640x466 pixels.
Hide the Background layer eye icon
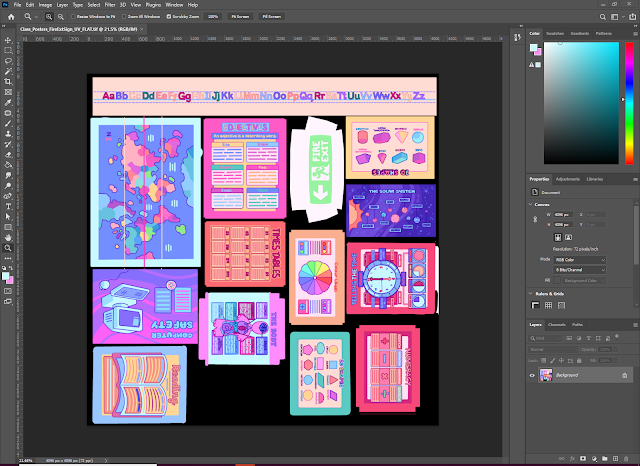(532, 375)
